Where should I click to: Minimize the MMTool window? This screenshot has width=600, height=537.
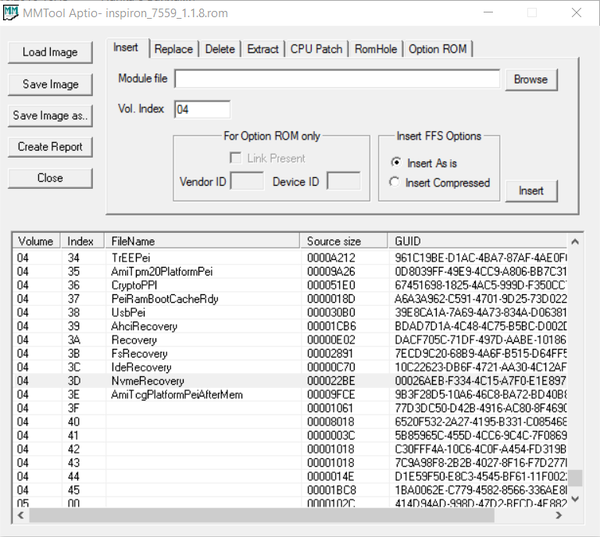[488, 13]
